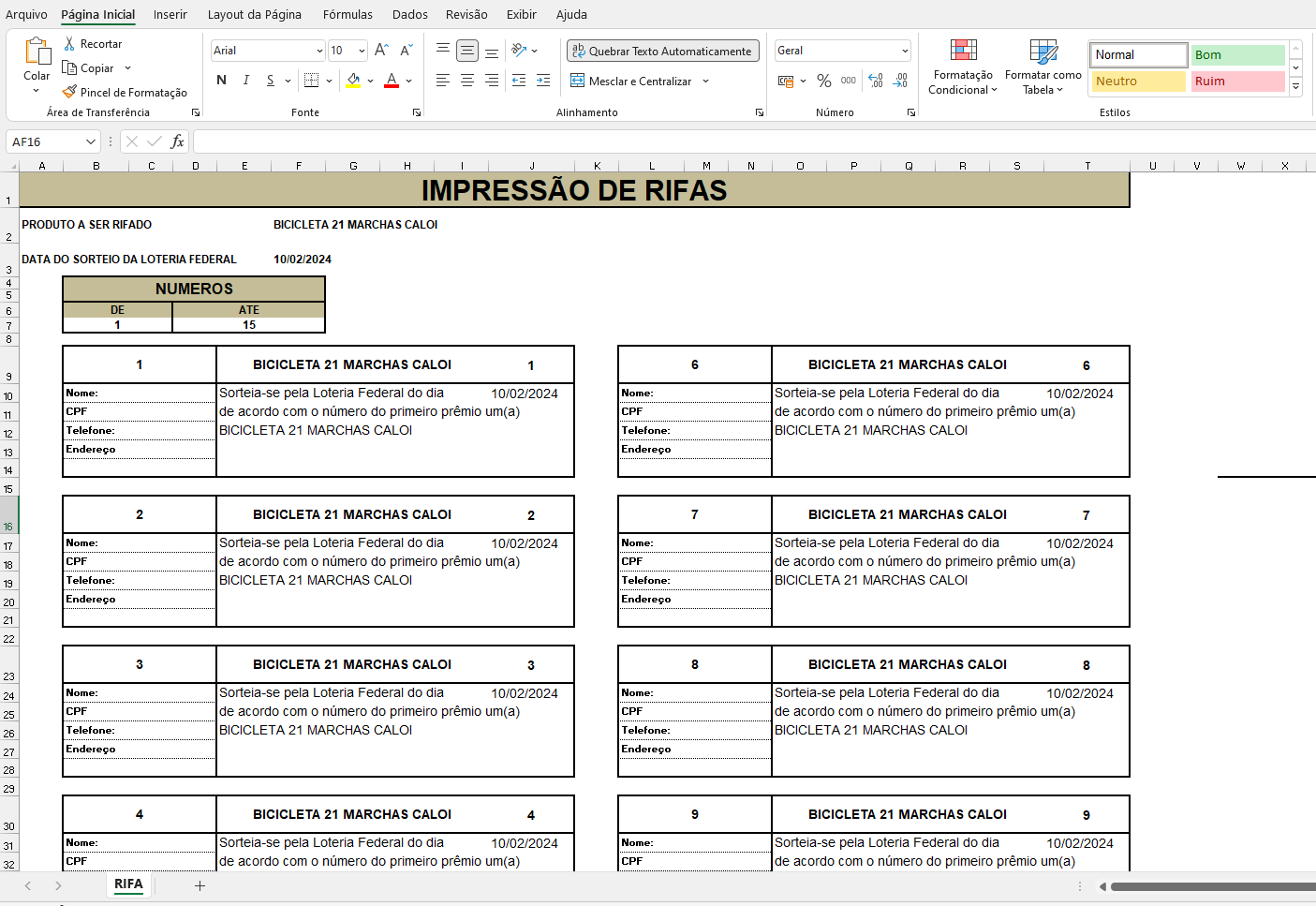This screenshot has width=1316, height=906.
Task: Apply the yellow fill color
Action: tap(353, 82)
